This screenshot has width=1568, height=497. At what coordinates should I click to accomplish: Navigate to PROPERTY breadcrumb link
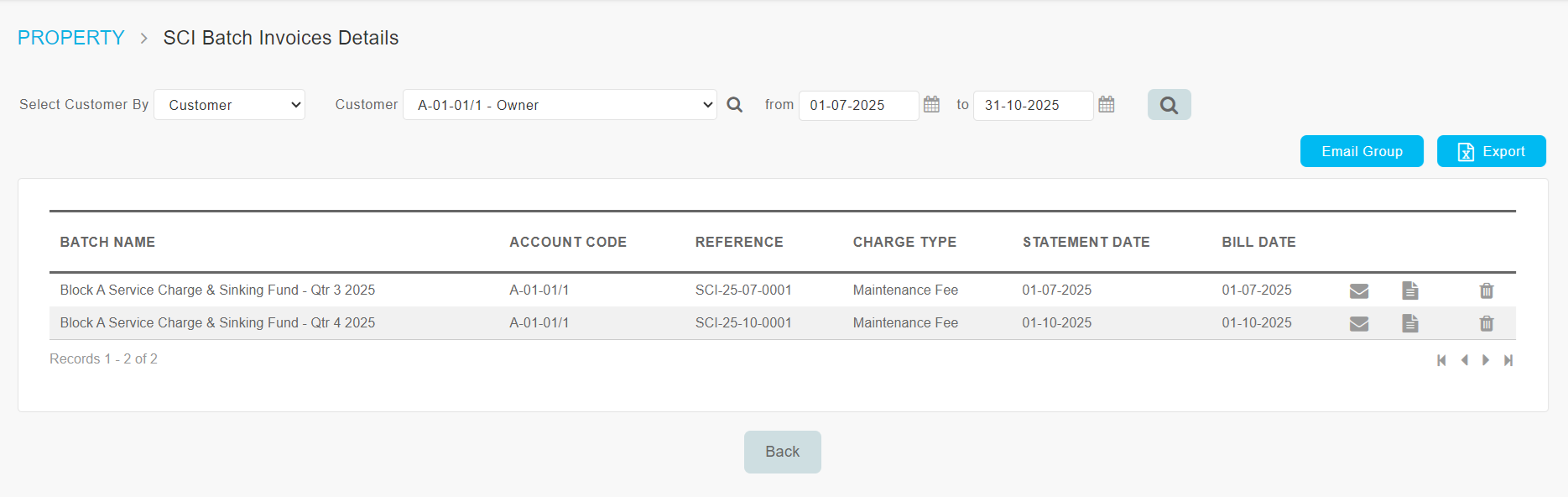[71, 38]
